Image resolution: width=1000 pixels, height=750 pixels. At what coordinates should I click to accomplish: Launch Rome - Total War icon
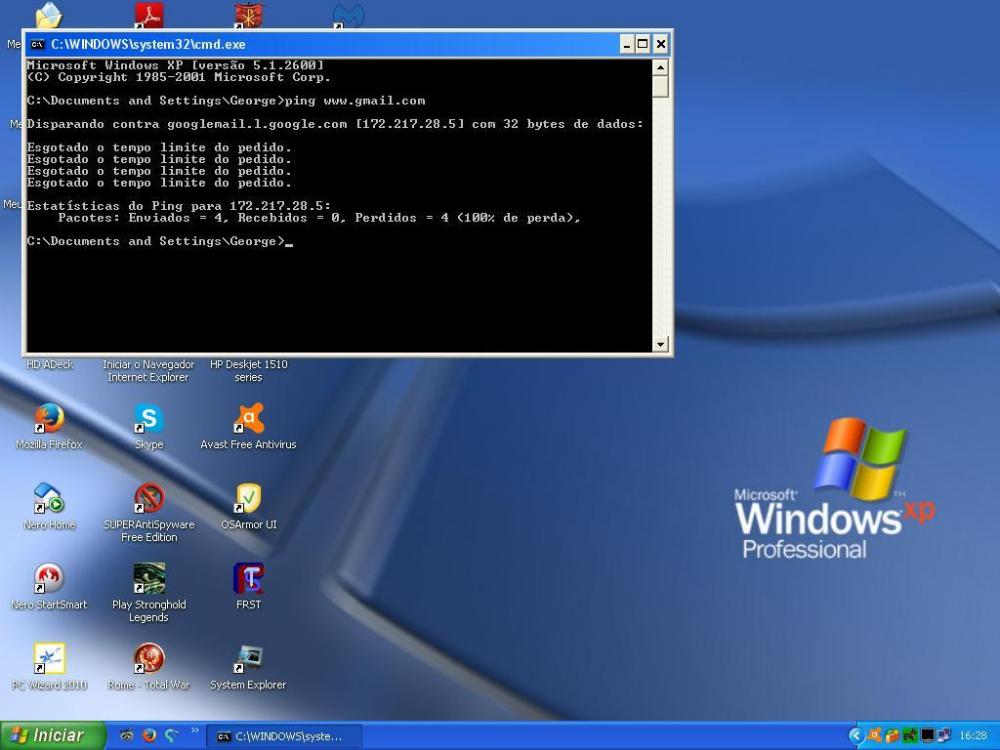[149, 659]
